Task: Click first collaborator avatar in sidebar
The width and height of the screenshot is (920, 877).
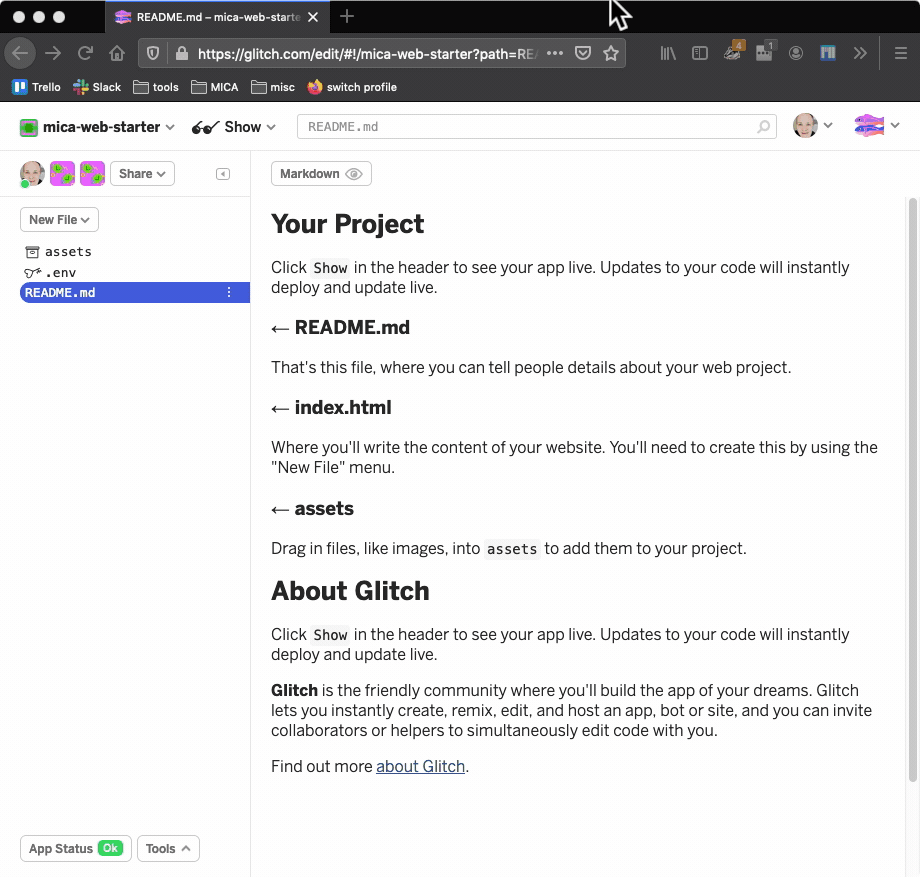Action: point(32,174)
